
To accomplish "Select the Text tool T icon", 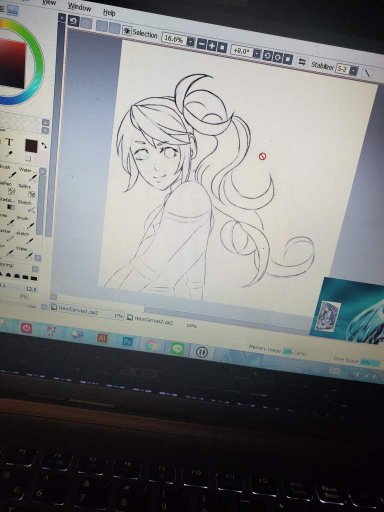I will tap(9, 143).
